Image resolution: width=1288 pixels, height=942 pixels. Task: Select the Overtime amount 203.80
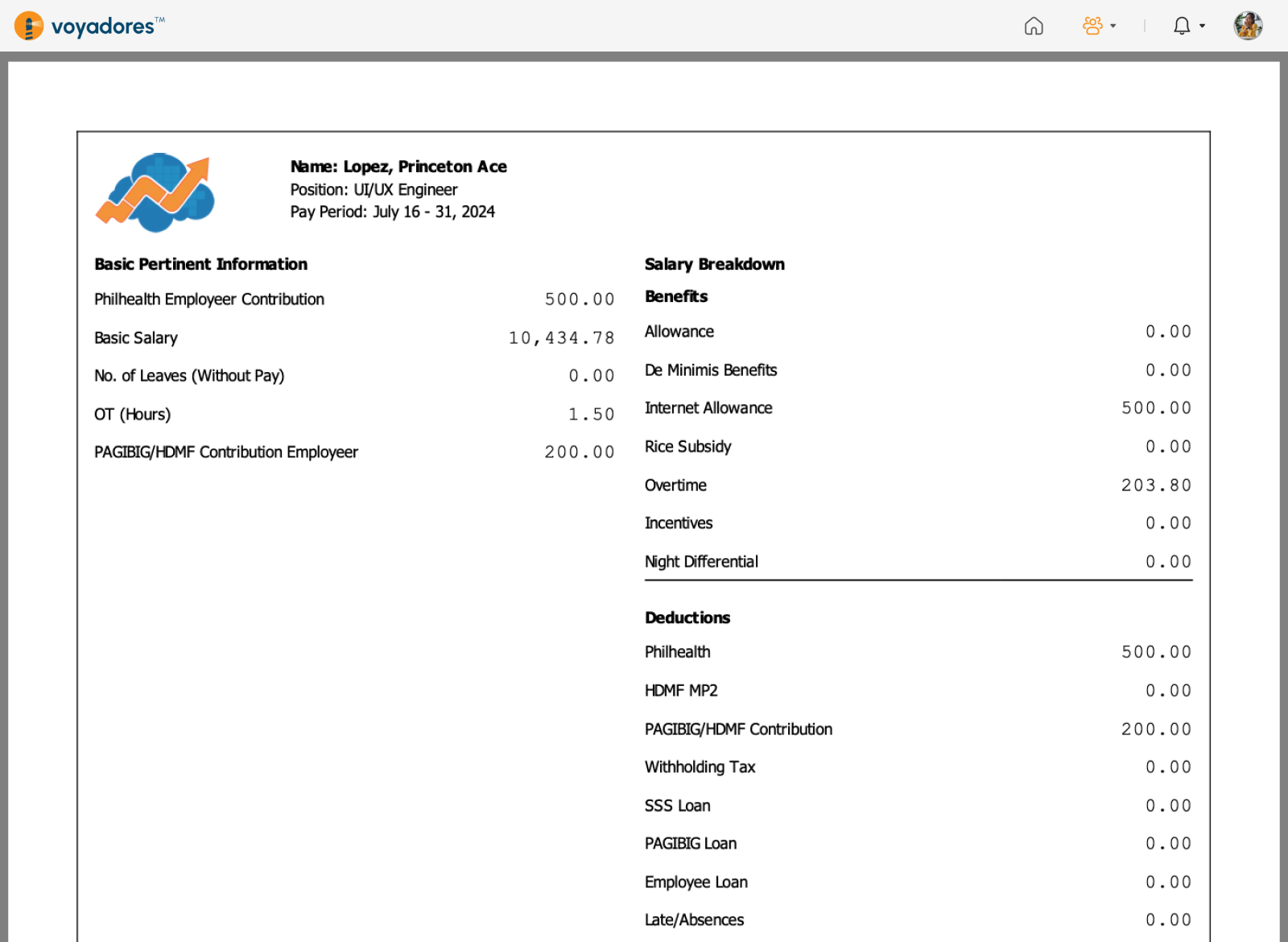pos(1157,485)
